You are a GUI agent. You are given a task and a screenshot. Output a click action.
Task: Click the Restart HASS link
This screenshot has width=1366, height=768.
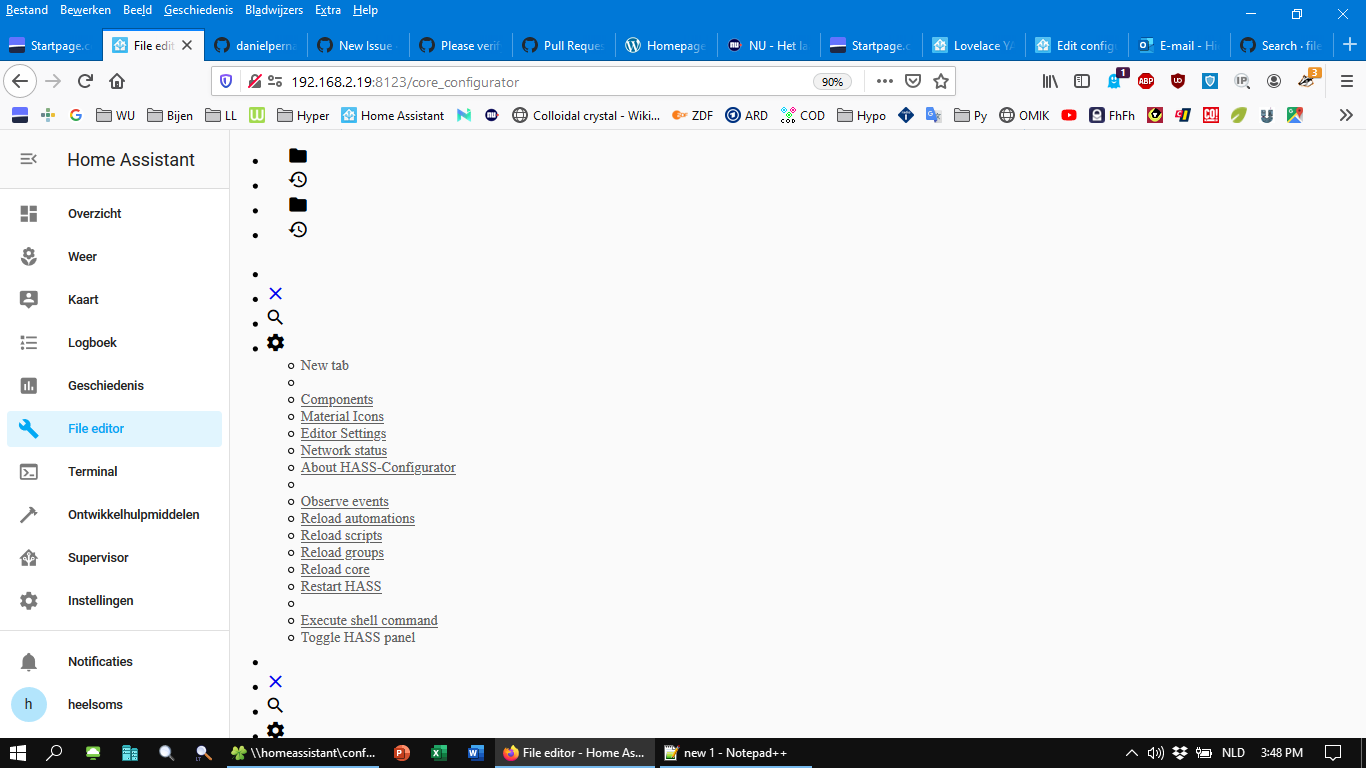340,586
